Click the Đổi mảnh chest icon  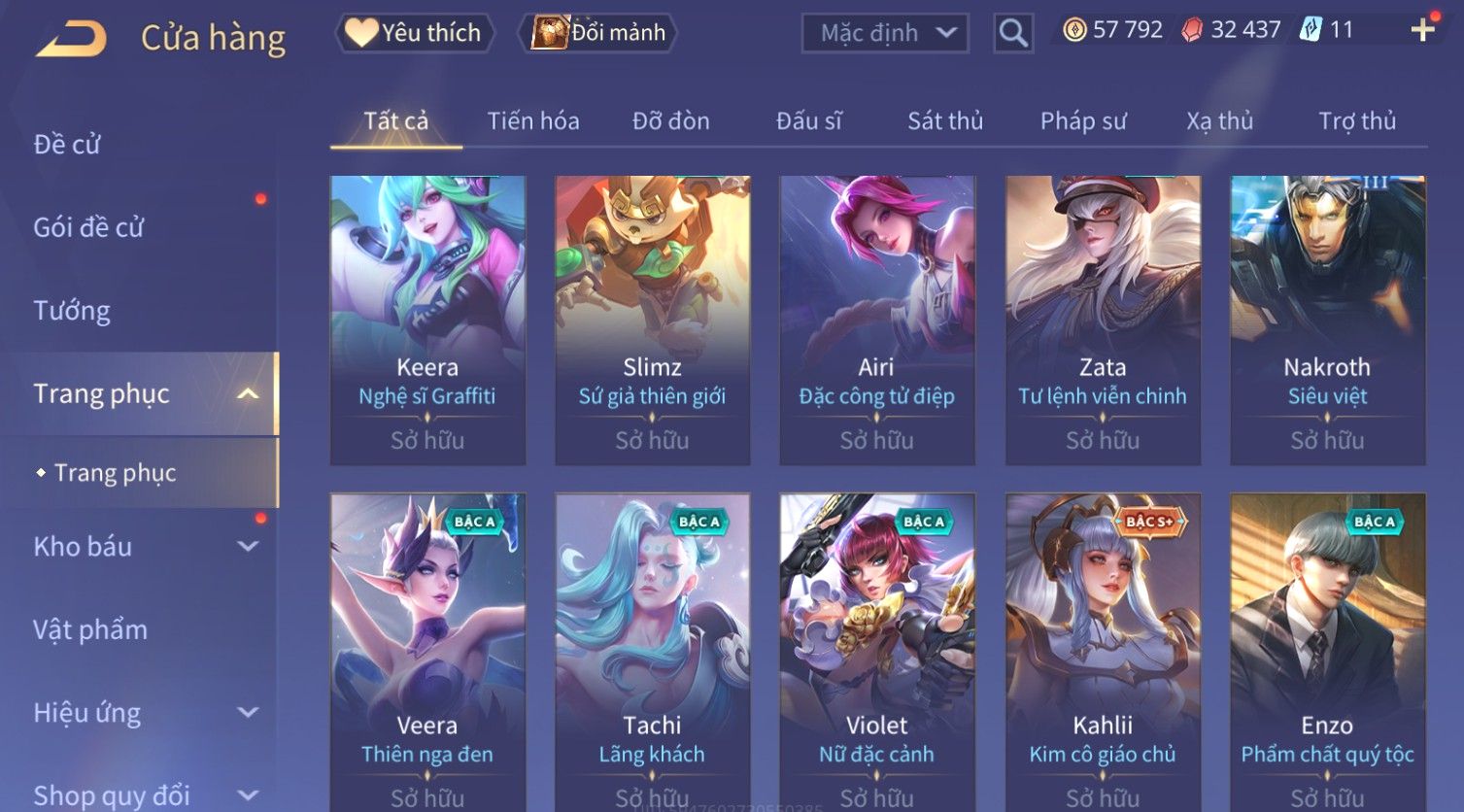click(550, 33)
